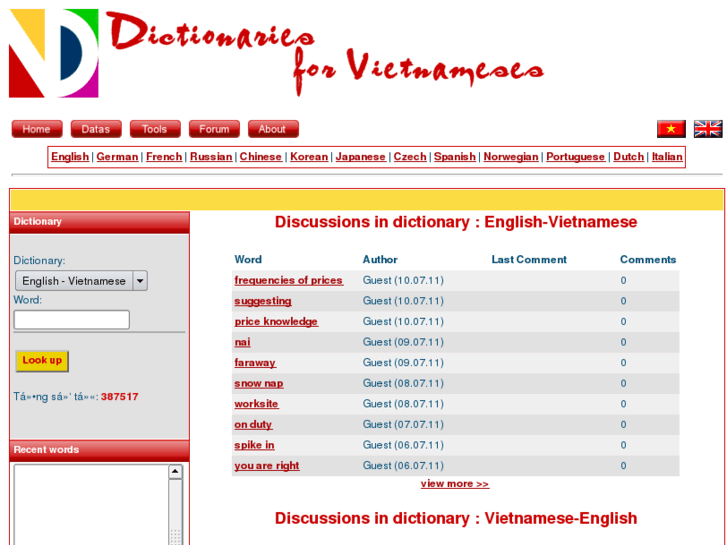The height and width of the screenshot is (545, 727).
Task: Select the Chinese dictionary link
Action: click(x=261, y=157)
